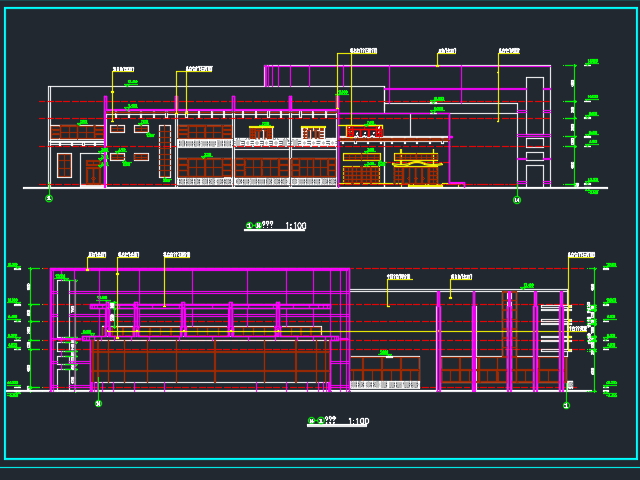This screenshot has width=640, height=480.
Task: Select the large red curtain wall grid in lower elevation
Action: click(x=210, y=362)
